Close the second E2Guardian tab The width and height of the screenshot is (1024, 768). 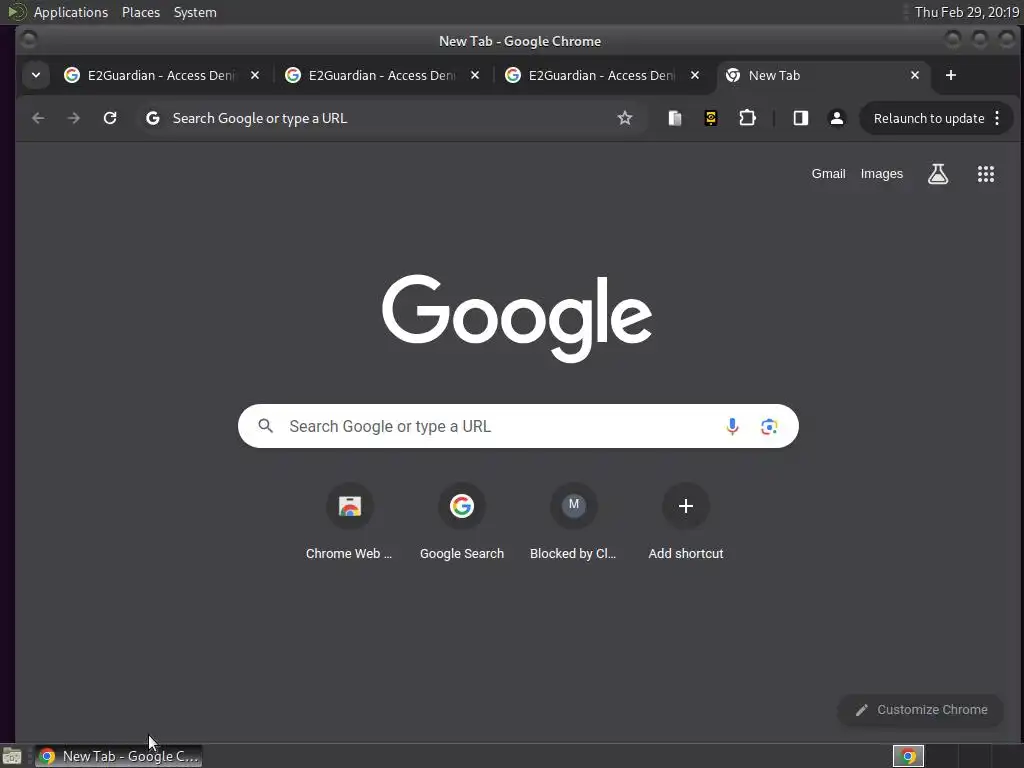point(475,75)
